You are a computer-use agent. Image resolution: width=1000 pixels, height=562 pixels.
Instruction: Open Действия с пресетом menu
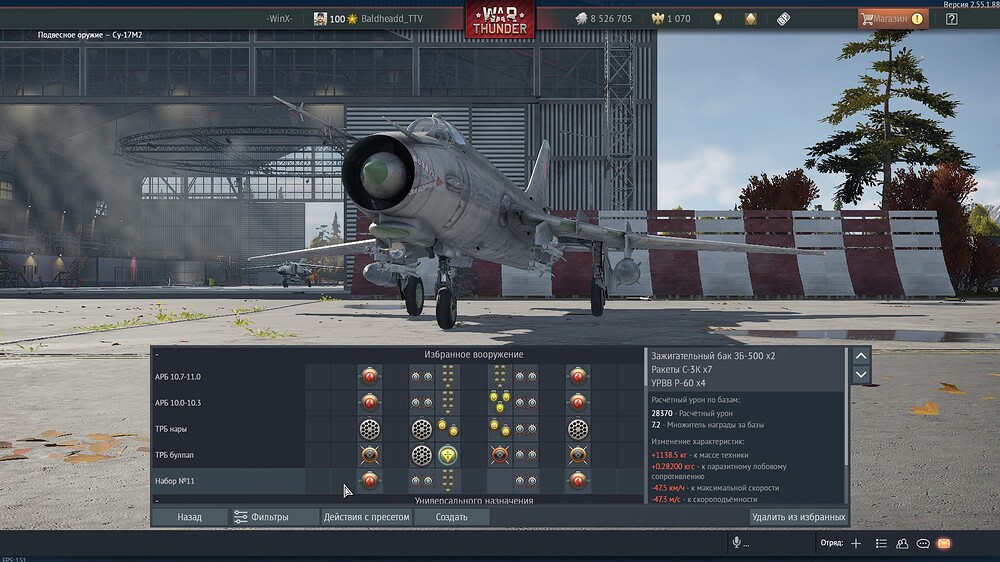coord(366,517)
